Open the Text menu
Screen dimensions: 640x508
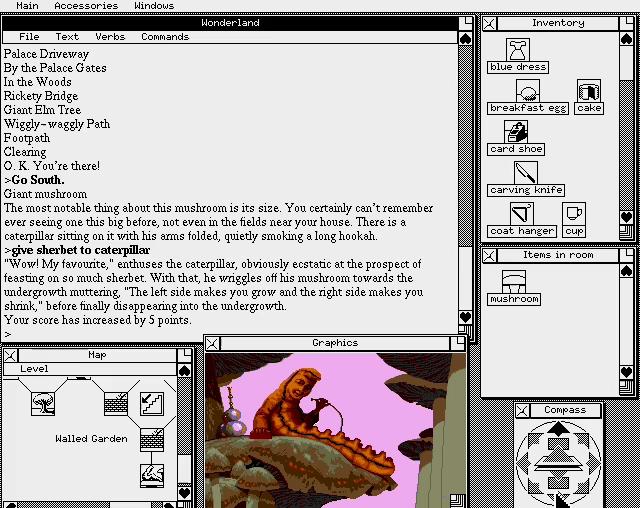[67, 37]
